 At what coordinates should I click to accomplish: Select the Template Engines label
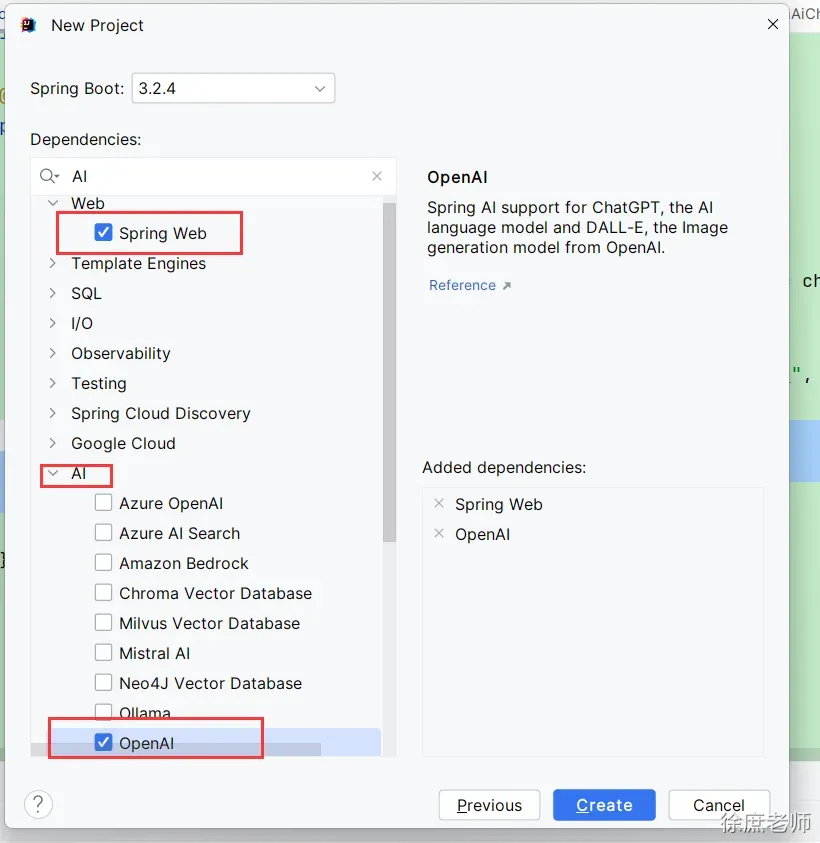(x=139, y=263)
